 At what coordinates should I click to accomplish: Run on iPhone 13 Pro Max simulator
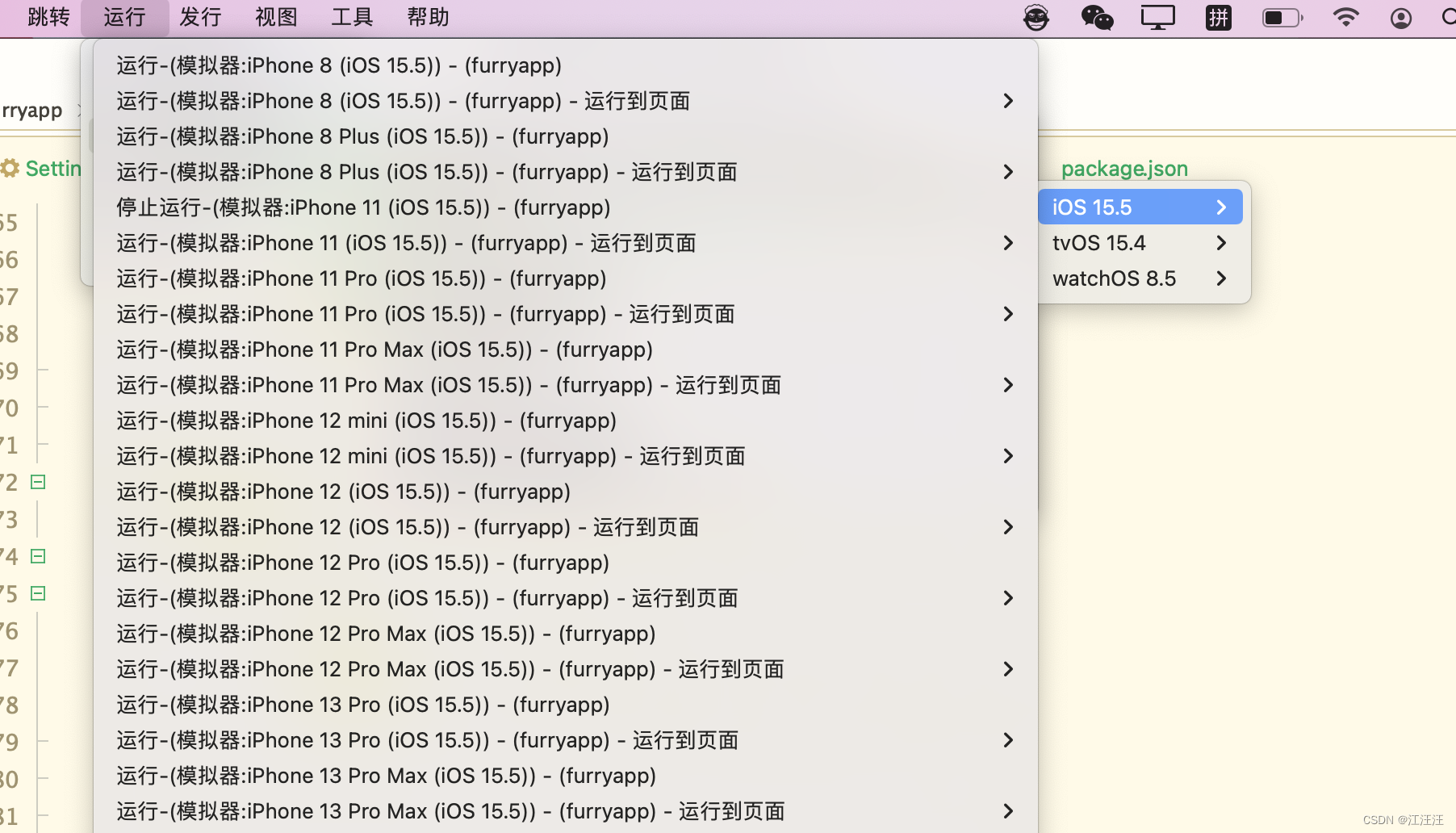pos(565,776)
